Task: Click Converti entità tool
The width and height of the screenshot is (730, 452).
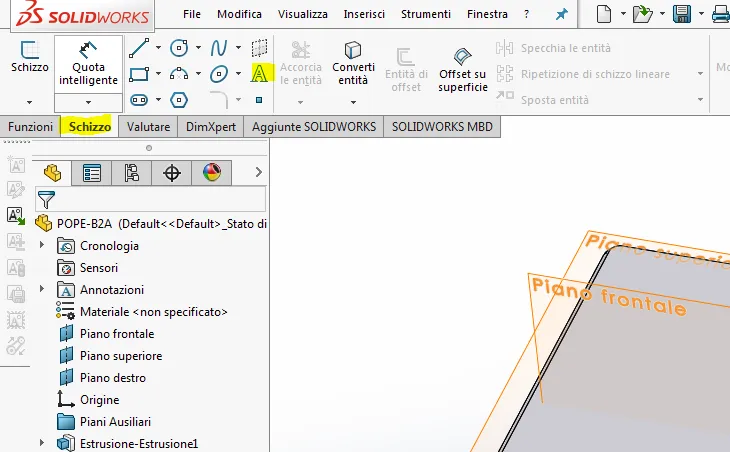Action: tap(353, 63)
